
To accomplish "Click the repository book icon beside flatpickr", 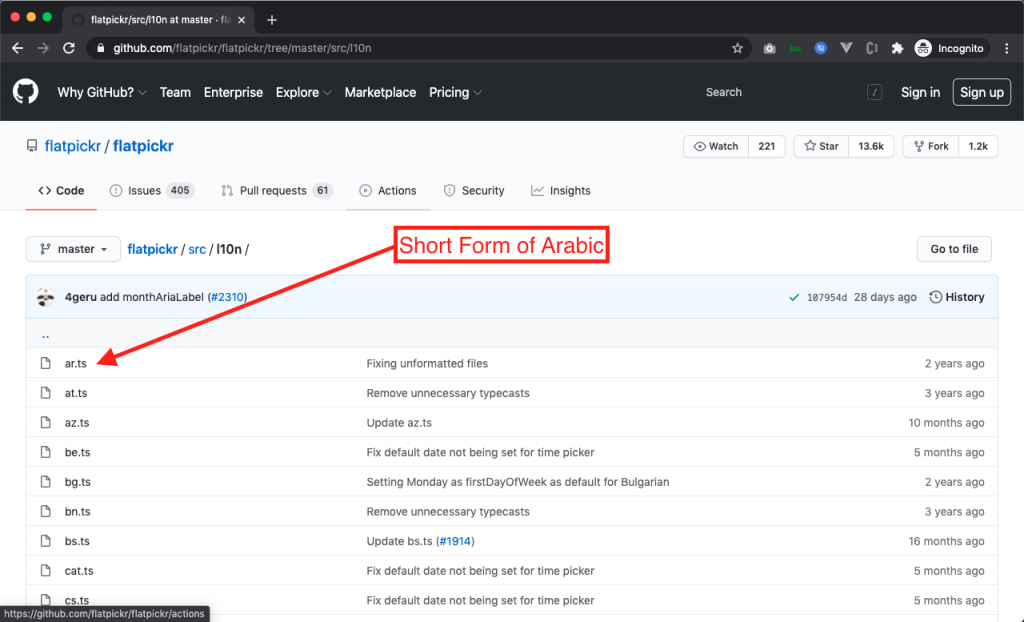I will (31, 146).
